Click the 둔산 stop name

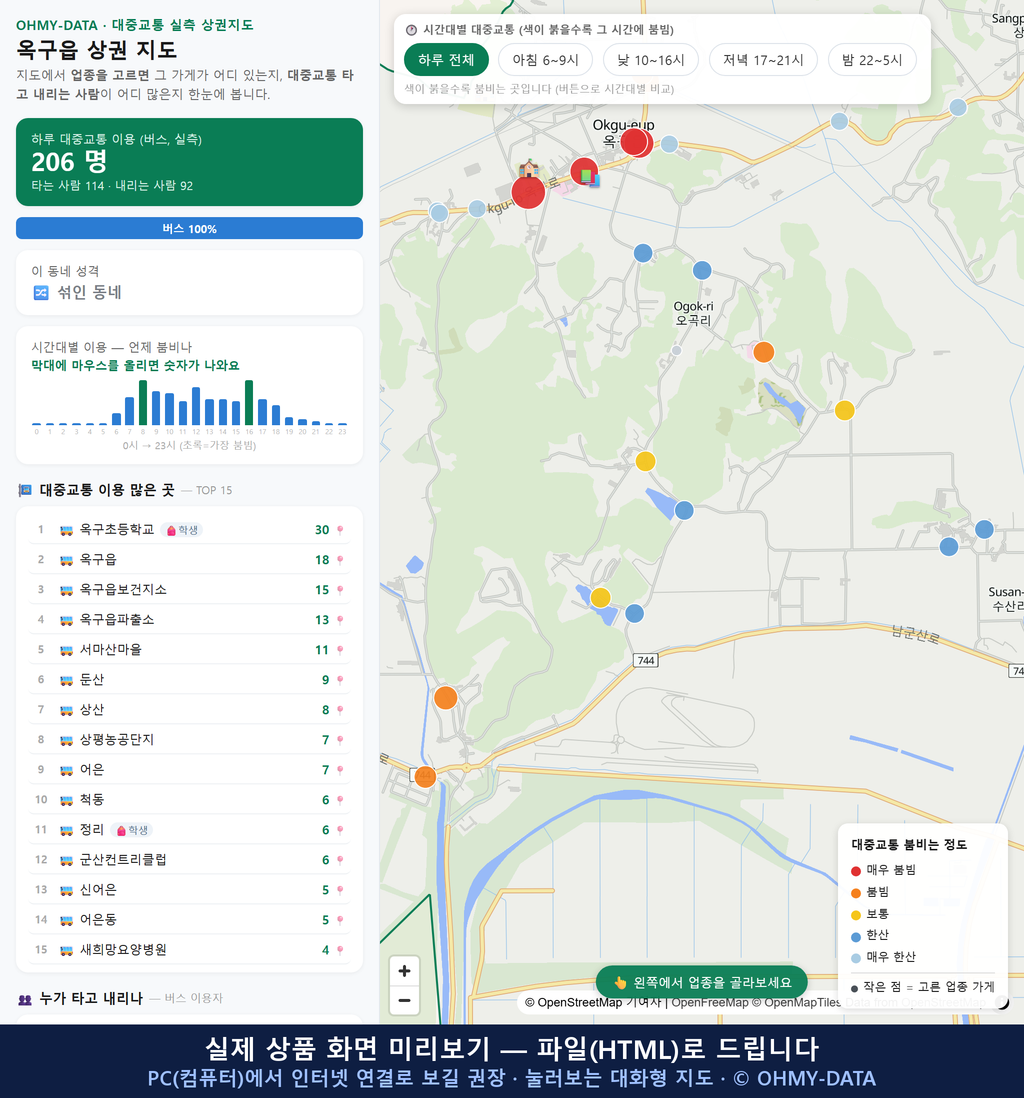pos(92,680)
